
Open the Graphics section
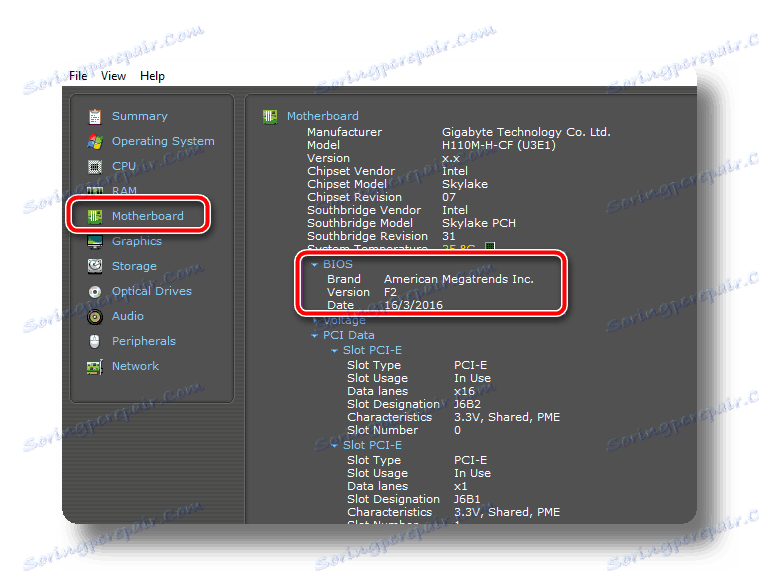click(x=137, y=241)
